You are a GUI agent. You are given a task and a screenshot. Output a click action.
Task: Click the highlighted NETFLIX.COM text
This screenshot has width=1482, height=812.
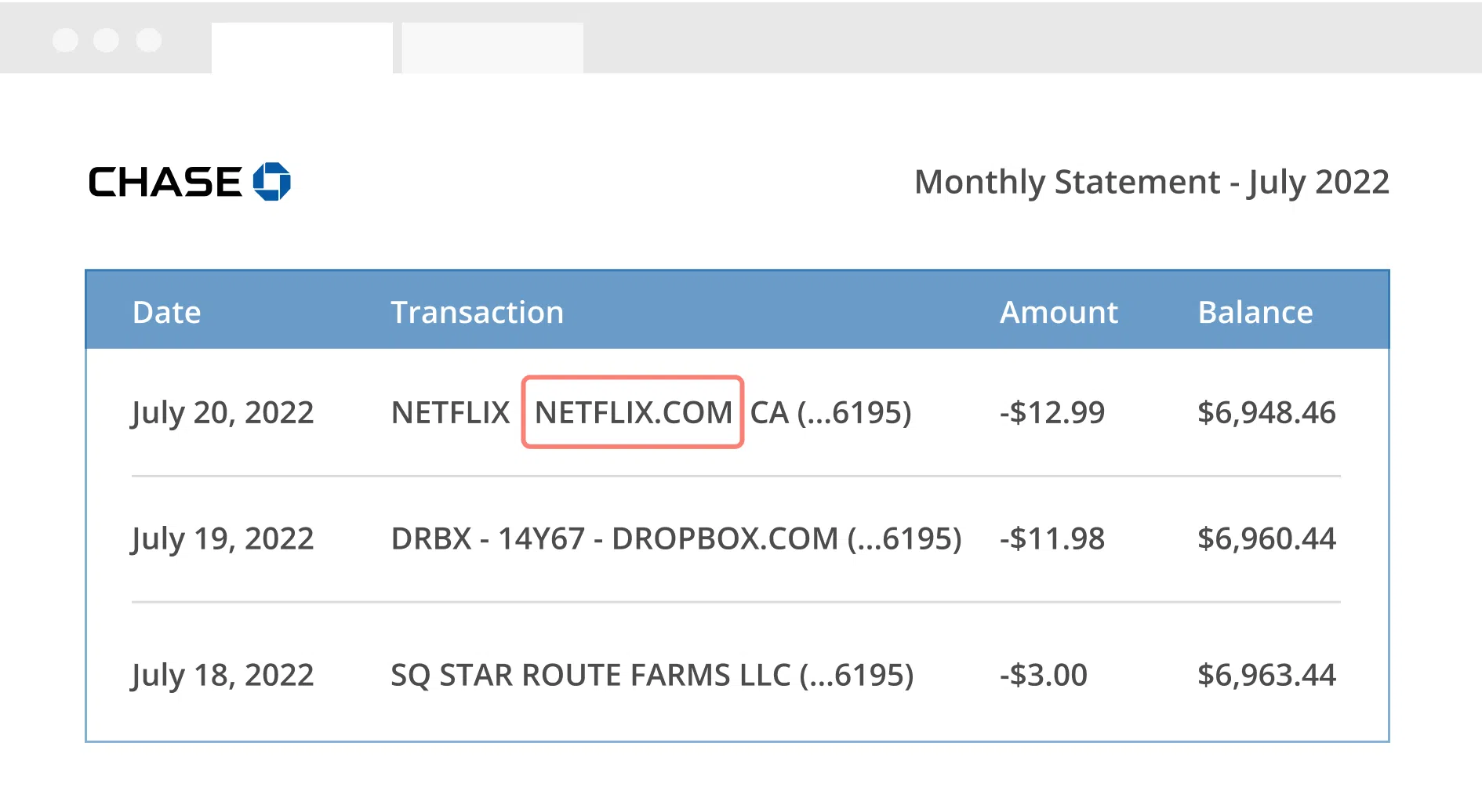click(x=633, y=412)
